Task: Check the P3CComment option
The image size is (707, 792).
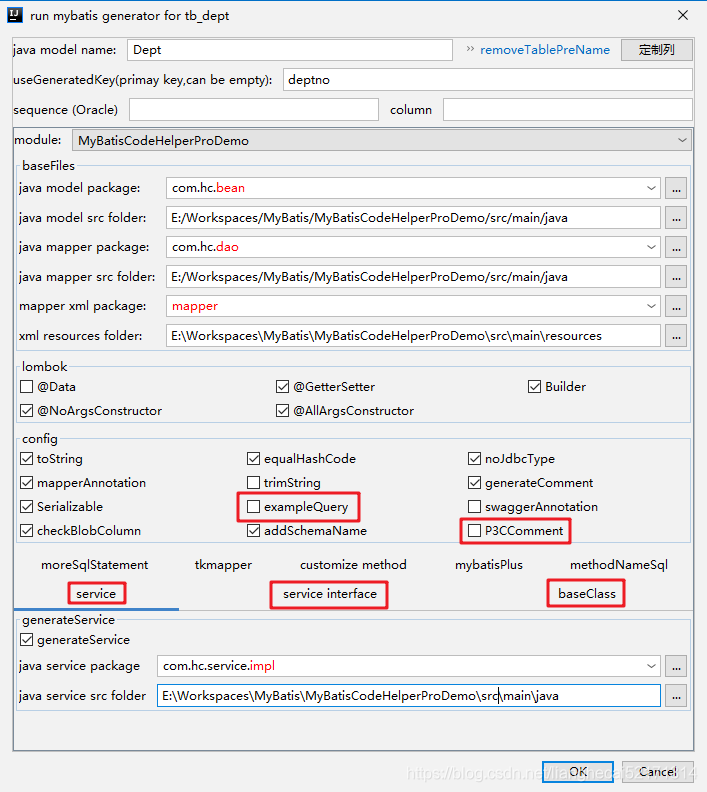Action: [475, 531]
